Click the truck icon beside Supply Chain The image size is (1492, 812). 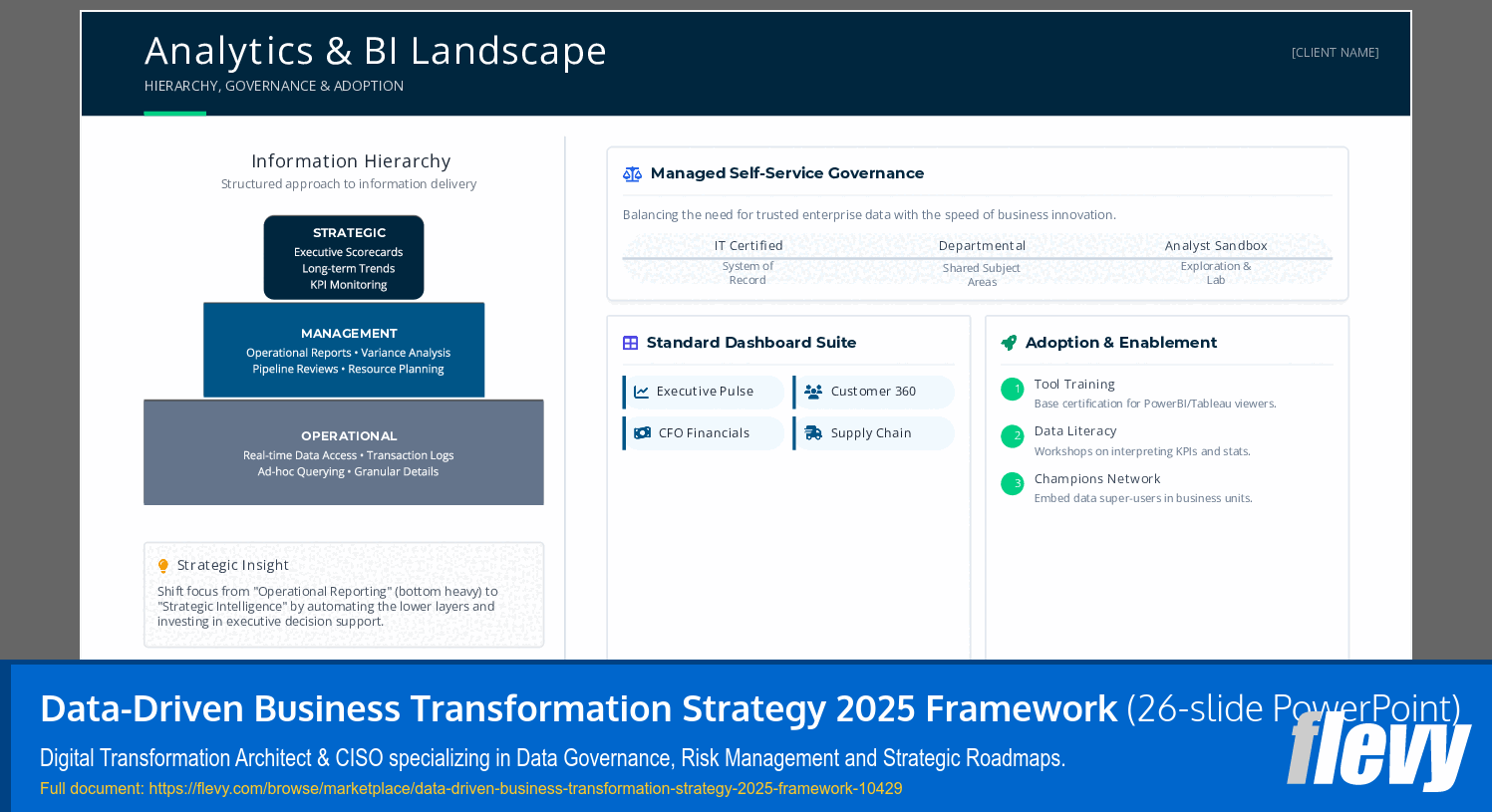[814, 432]
